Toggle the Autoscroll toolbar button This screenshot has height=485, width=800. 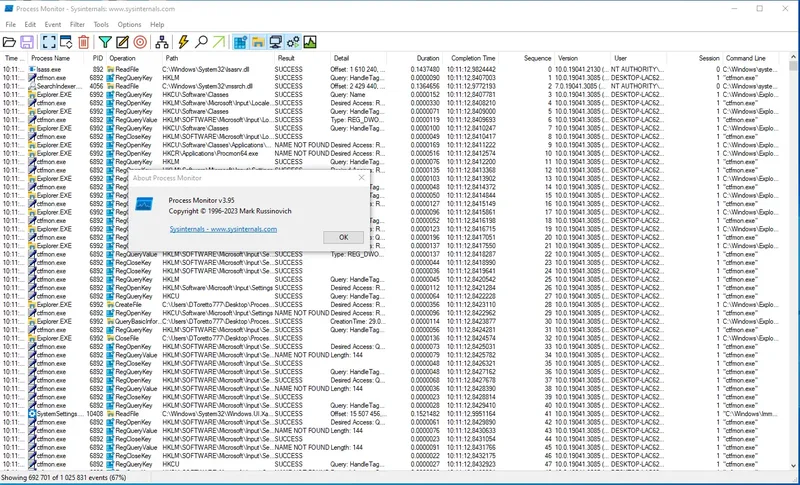pyautogui.click(x=66, y=42)
